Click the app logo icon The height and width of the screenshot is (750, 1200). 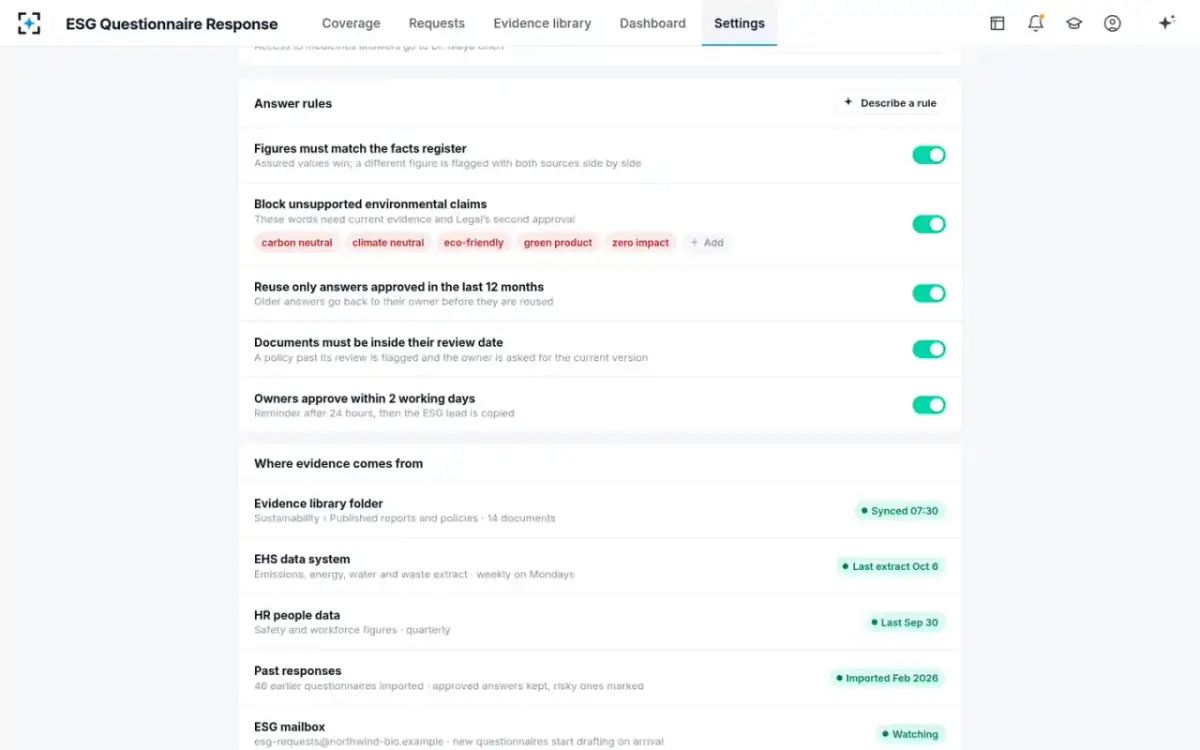point(29,23)
